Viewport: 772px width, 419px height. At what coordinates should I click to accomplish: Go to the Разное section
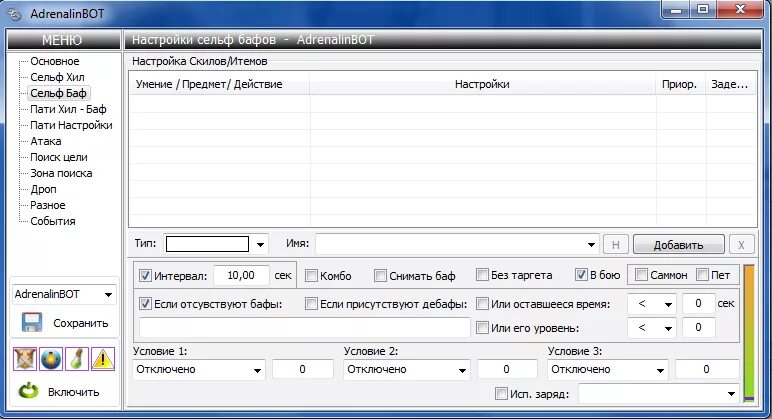pos(48,205)
